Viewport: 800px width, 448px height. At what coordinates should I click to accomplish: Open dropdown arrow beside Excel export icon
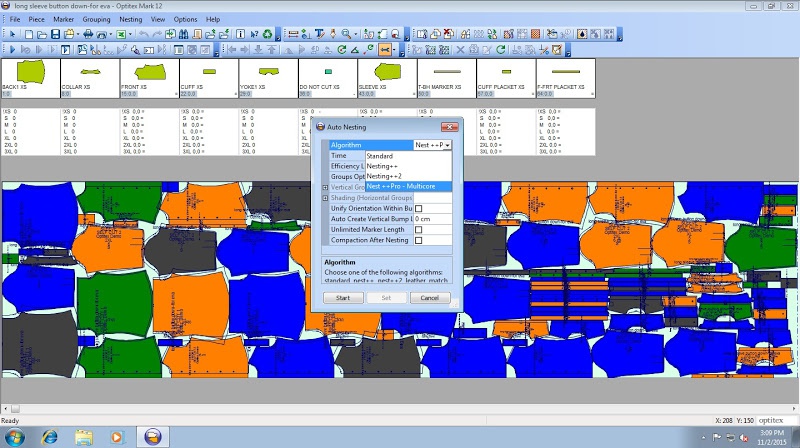tap(131, 34)
